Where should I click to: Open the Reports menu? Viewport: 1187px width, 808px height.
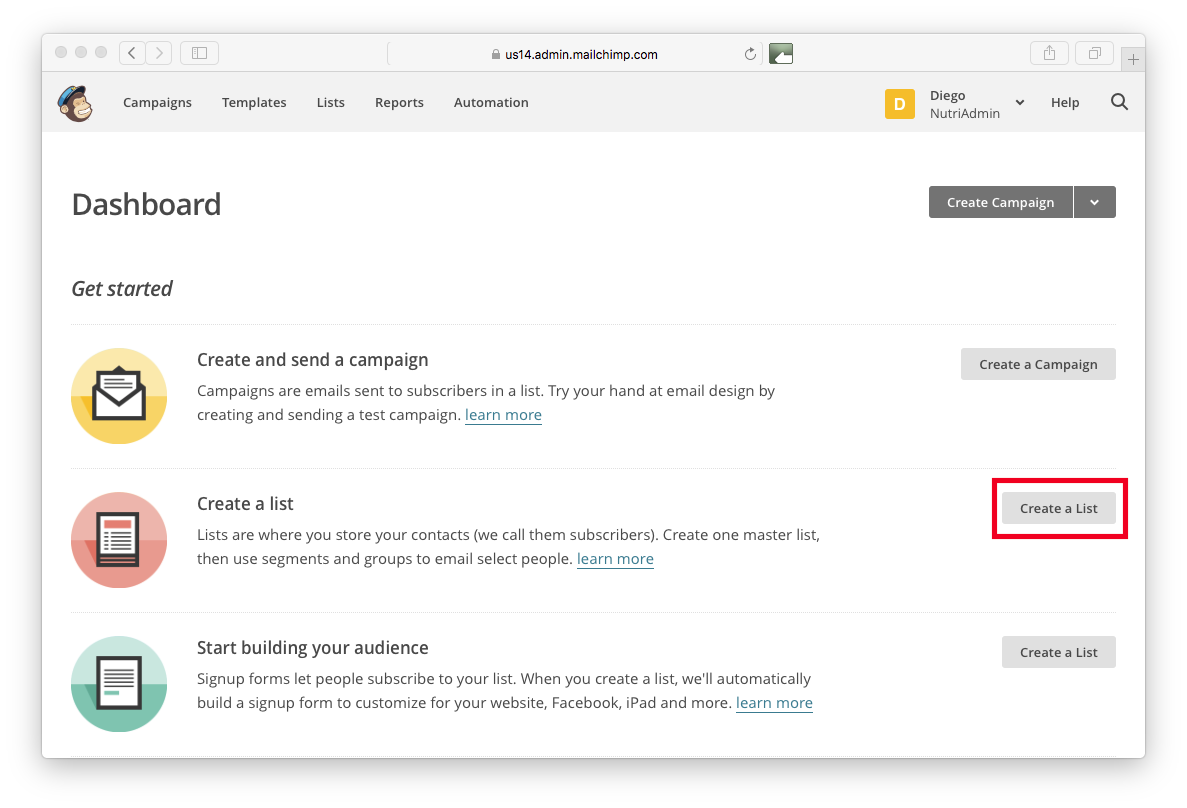click(x=399, y=102)
